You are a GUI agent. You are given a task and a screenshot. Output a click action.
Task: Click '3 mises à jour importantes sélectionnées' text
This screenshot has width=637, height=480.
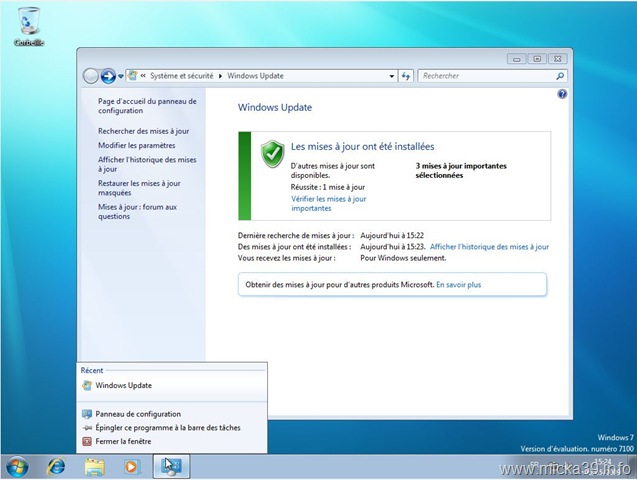pos(461,171)
